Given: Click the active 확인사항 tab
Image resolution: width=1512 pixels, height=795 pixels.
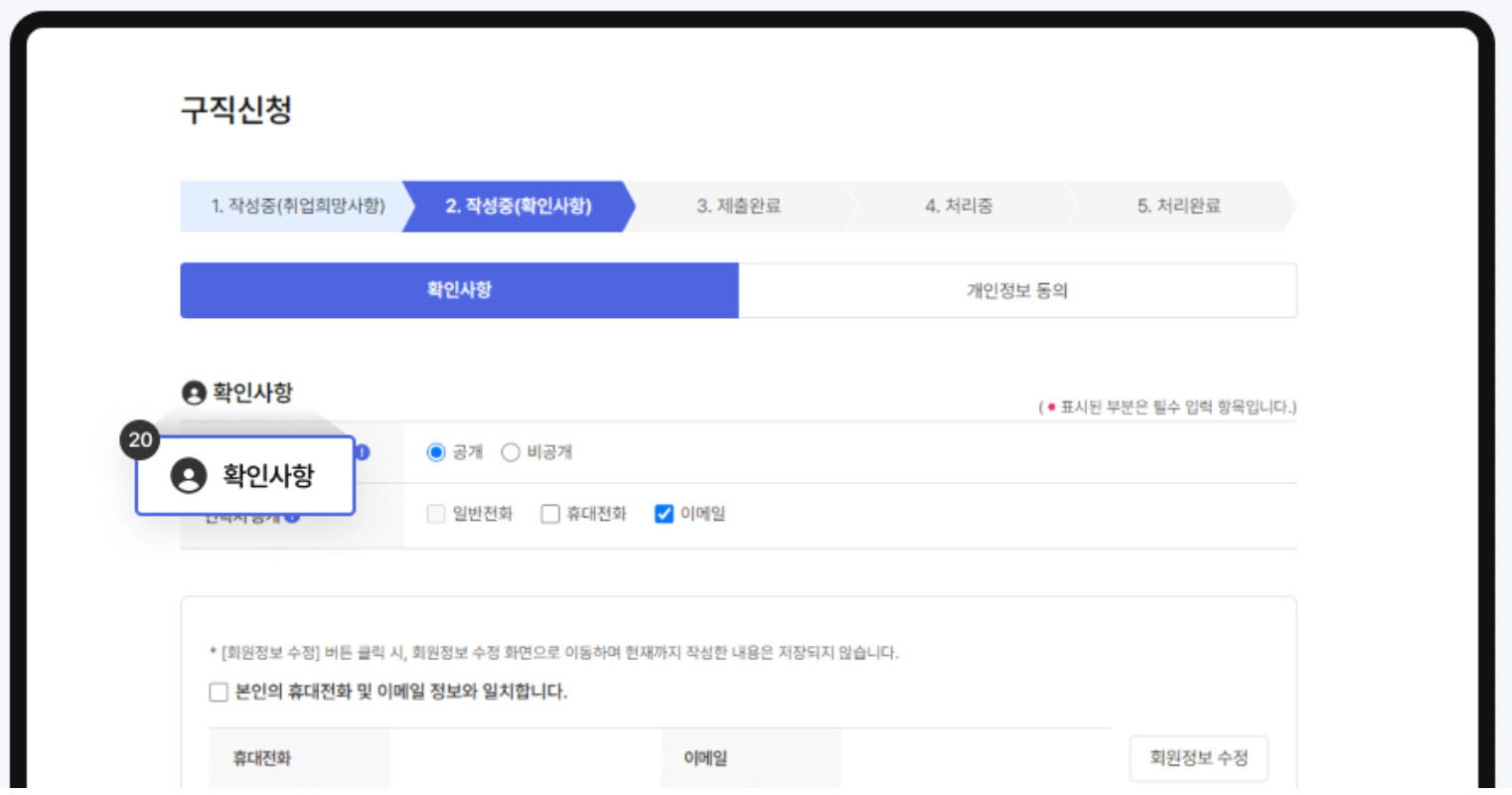Looking at the screenshot, I should (459, 290).
